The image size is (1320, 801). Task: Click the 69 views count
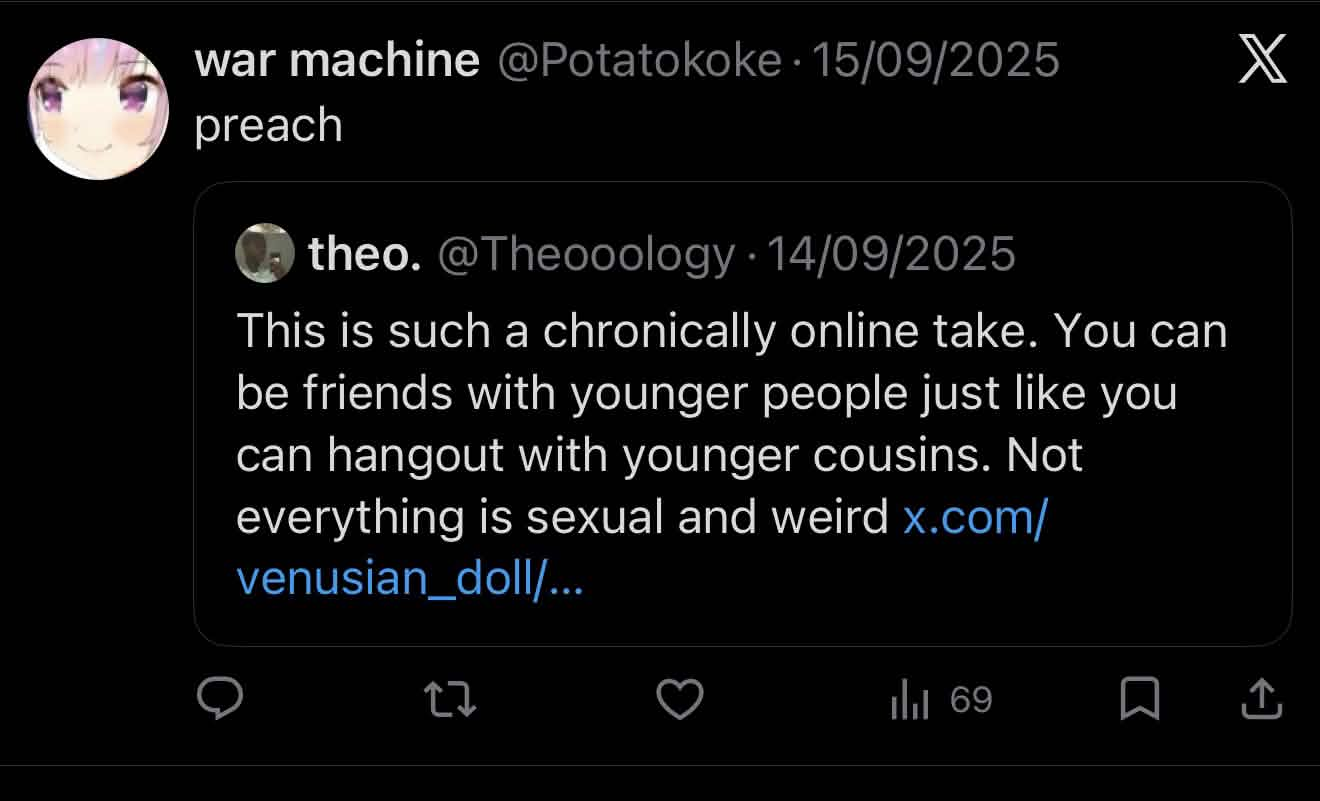[971, 700]
